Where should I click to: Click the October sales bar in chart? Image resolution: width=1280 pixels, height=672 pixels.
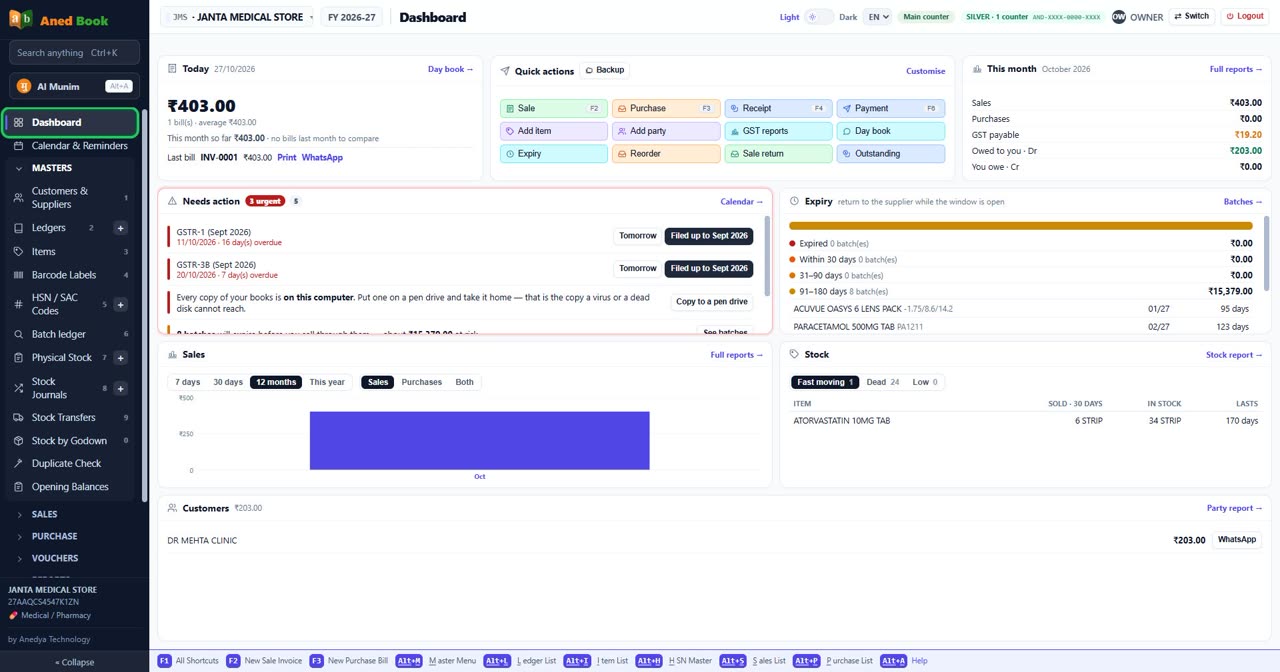479,440
